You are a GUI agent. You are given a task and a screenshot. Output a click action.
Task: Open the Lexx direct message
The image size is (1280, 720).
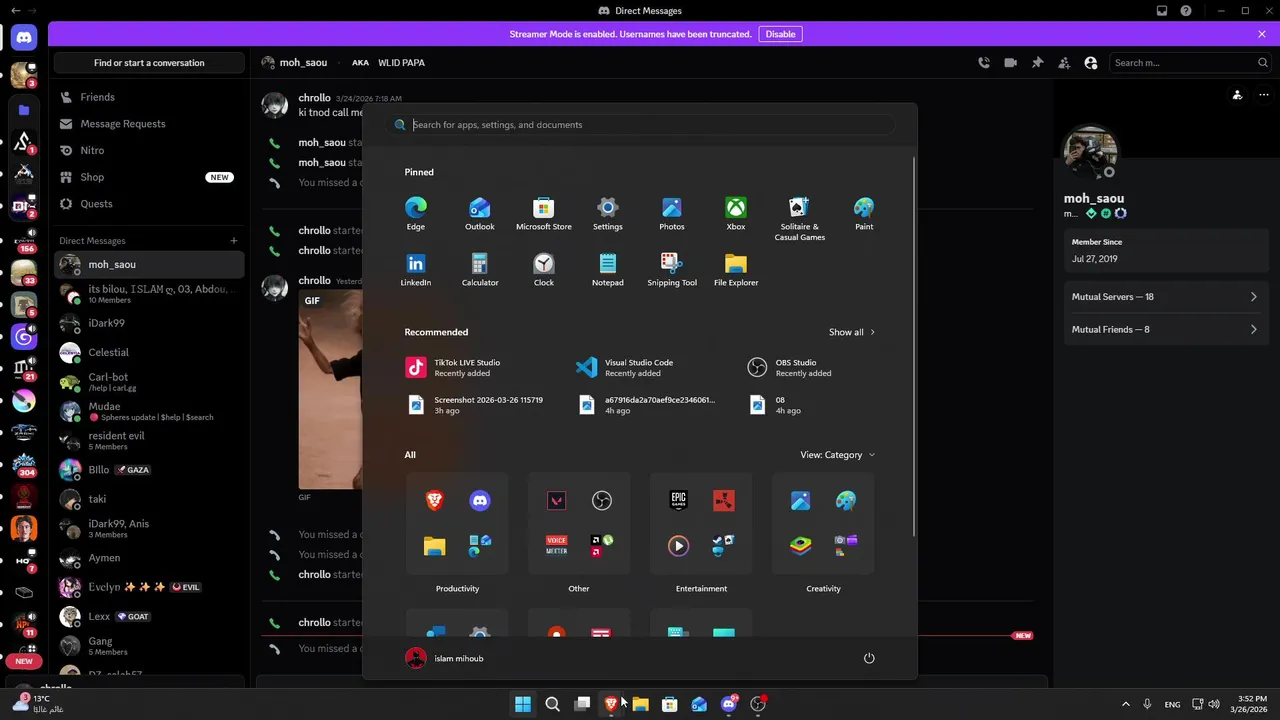coord(149,616)
